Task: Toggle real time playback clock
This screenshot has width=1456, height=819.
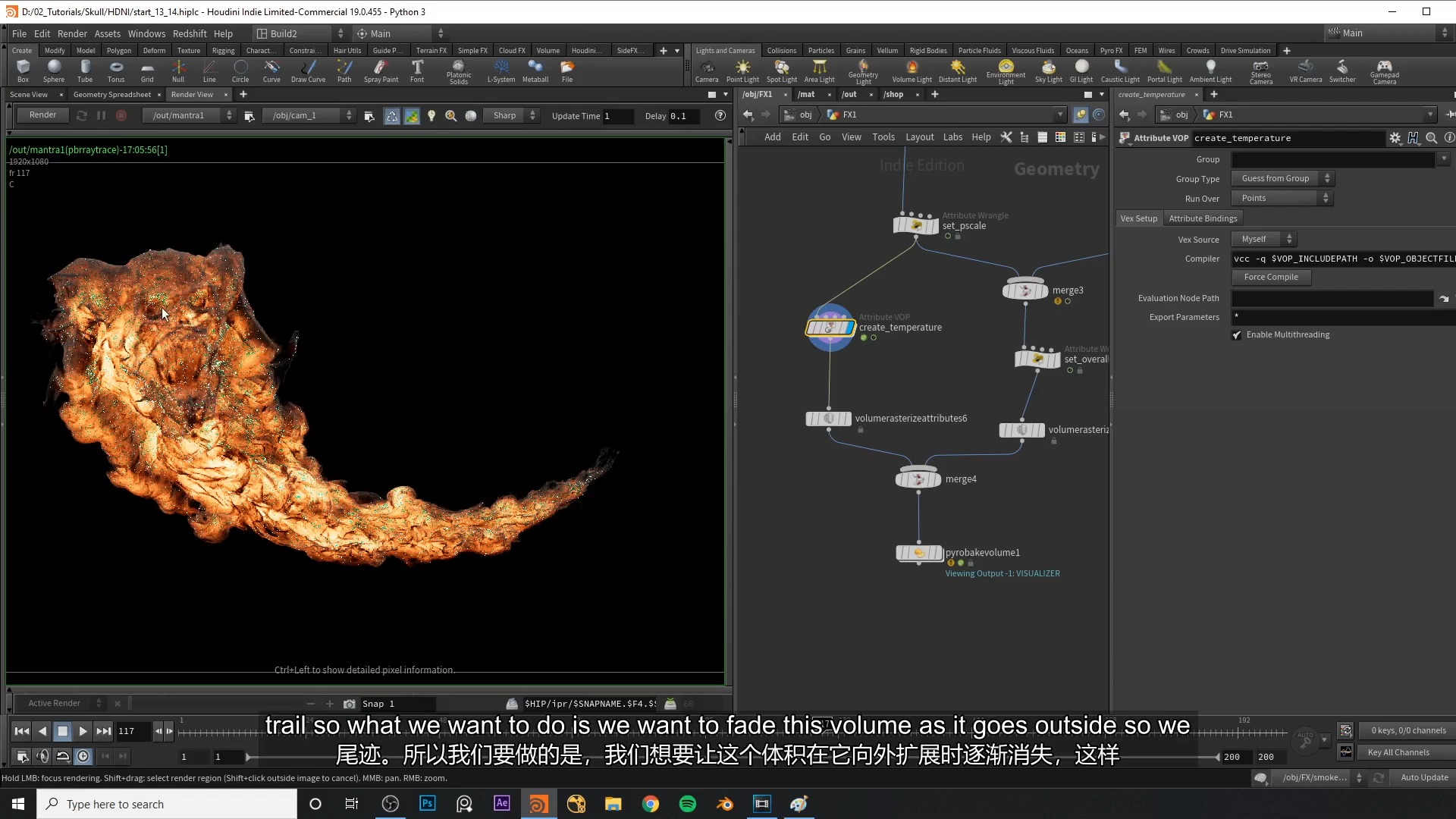Action: click(x=83, y=756)
